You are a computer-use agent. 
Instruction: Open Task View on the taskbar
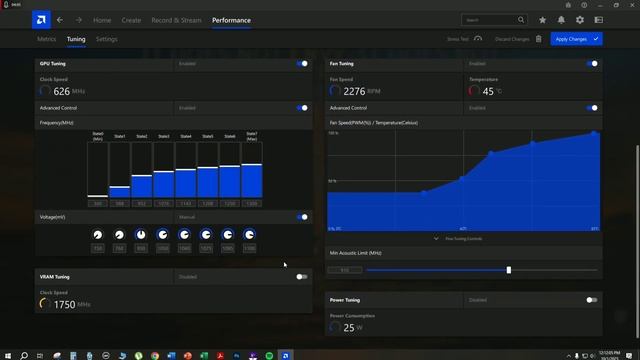click(x=40, y=356)
